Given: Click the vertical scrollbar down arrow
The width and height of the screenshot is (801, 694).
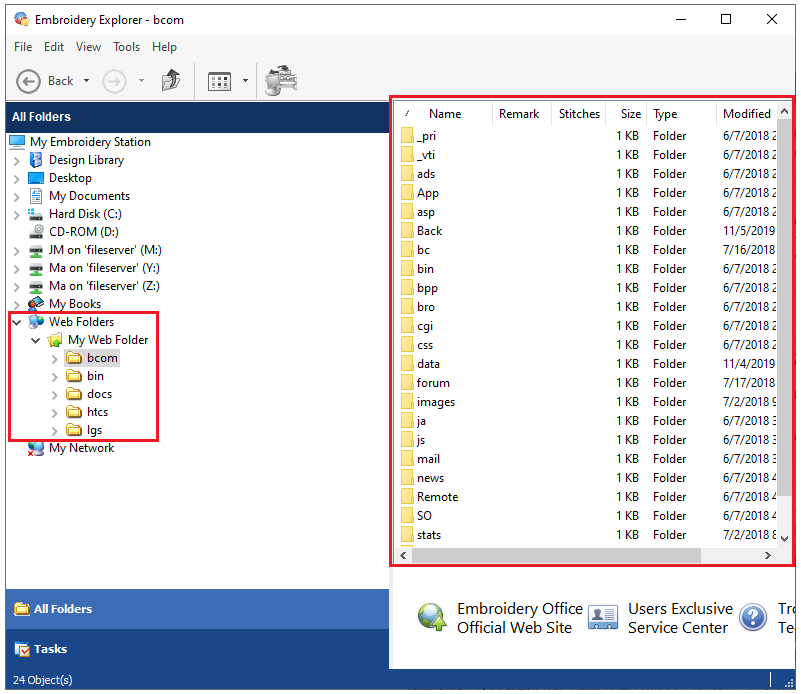Looking at the screenshot, I should coord(785,538).
